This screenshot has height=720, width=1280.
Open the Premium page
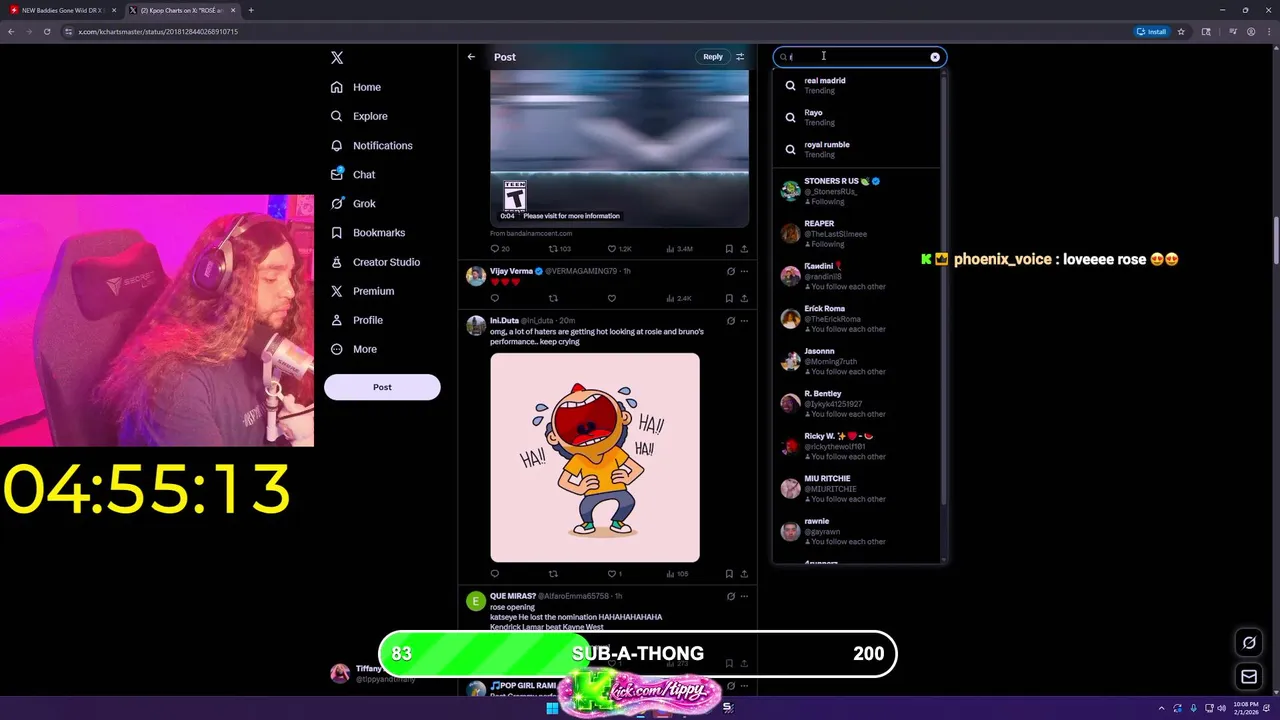362,291
